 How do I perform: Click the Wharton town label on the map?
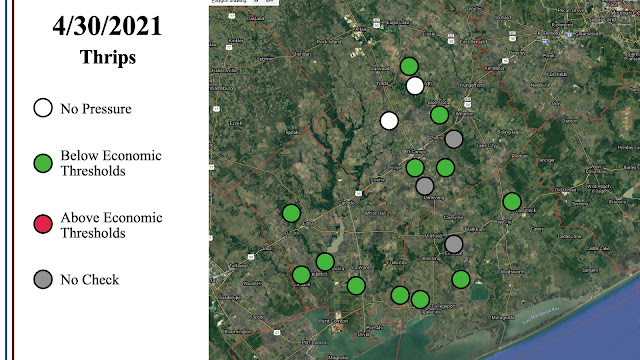(x=464, y=114)
